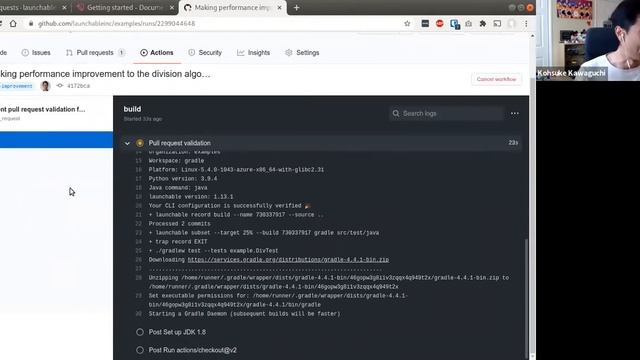This screenshot has height=360, width=640.
Task: Open the Security tab
Action: click(x=205, y=53)
